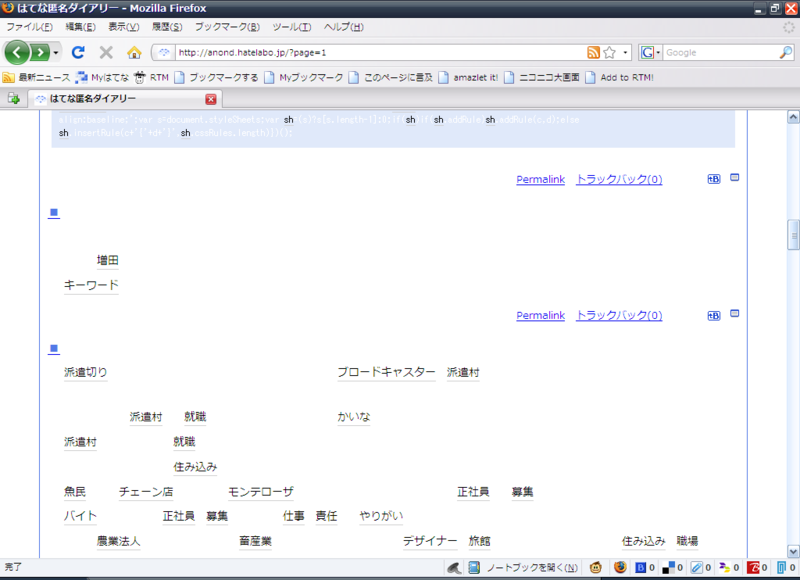800x580 pixels.
Task: Bookmark this page with the star icon
Action: (609, 52)
